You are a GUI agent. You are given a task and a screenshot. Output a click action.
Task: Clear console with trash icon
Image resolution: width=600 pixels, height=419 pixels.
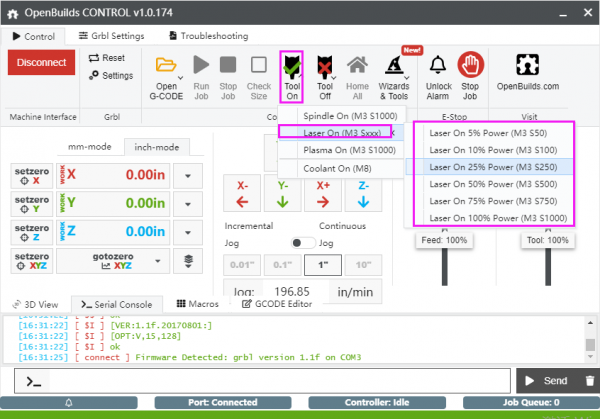pos(590,381)
